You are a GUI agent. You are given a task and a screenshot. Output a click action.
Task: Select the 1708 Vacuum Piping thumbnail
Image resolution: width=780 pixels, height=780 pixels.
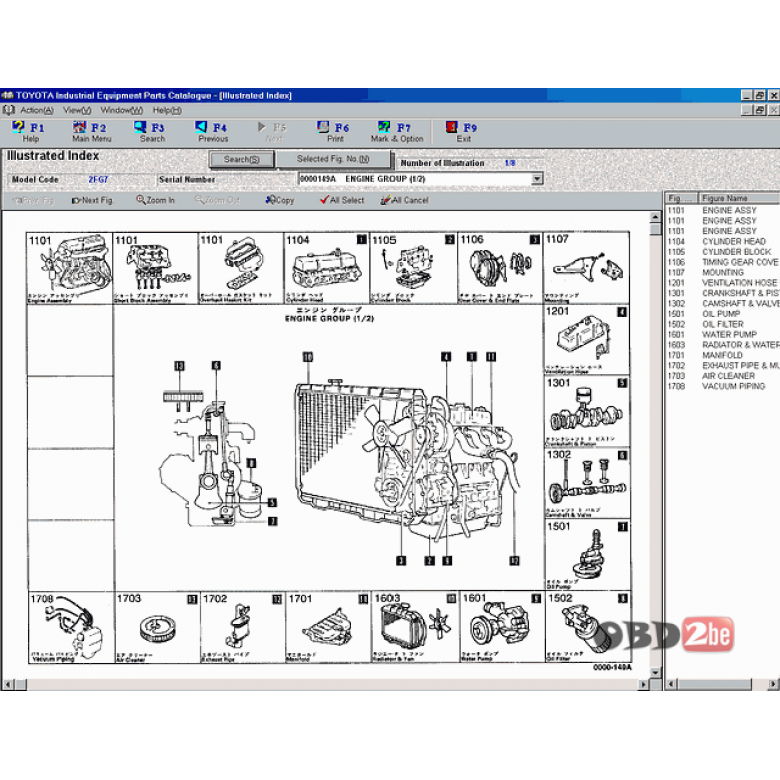click(x=71, y=627)
